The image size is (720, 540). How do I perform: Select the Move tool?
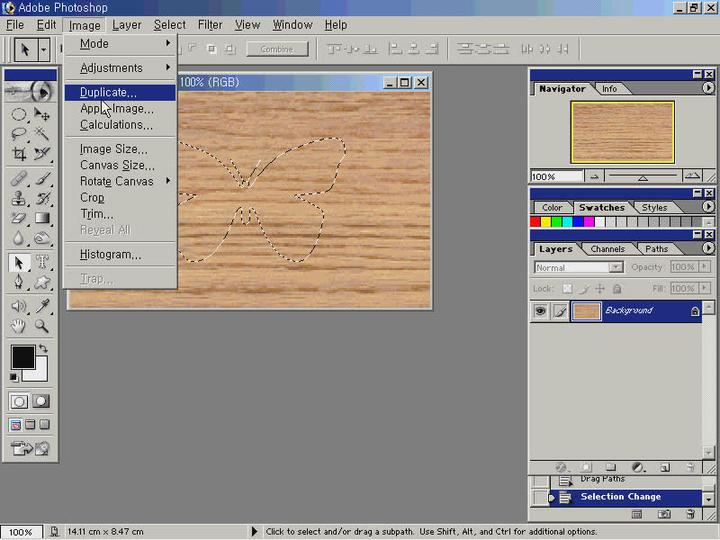point(42,114)
